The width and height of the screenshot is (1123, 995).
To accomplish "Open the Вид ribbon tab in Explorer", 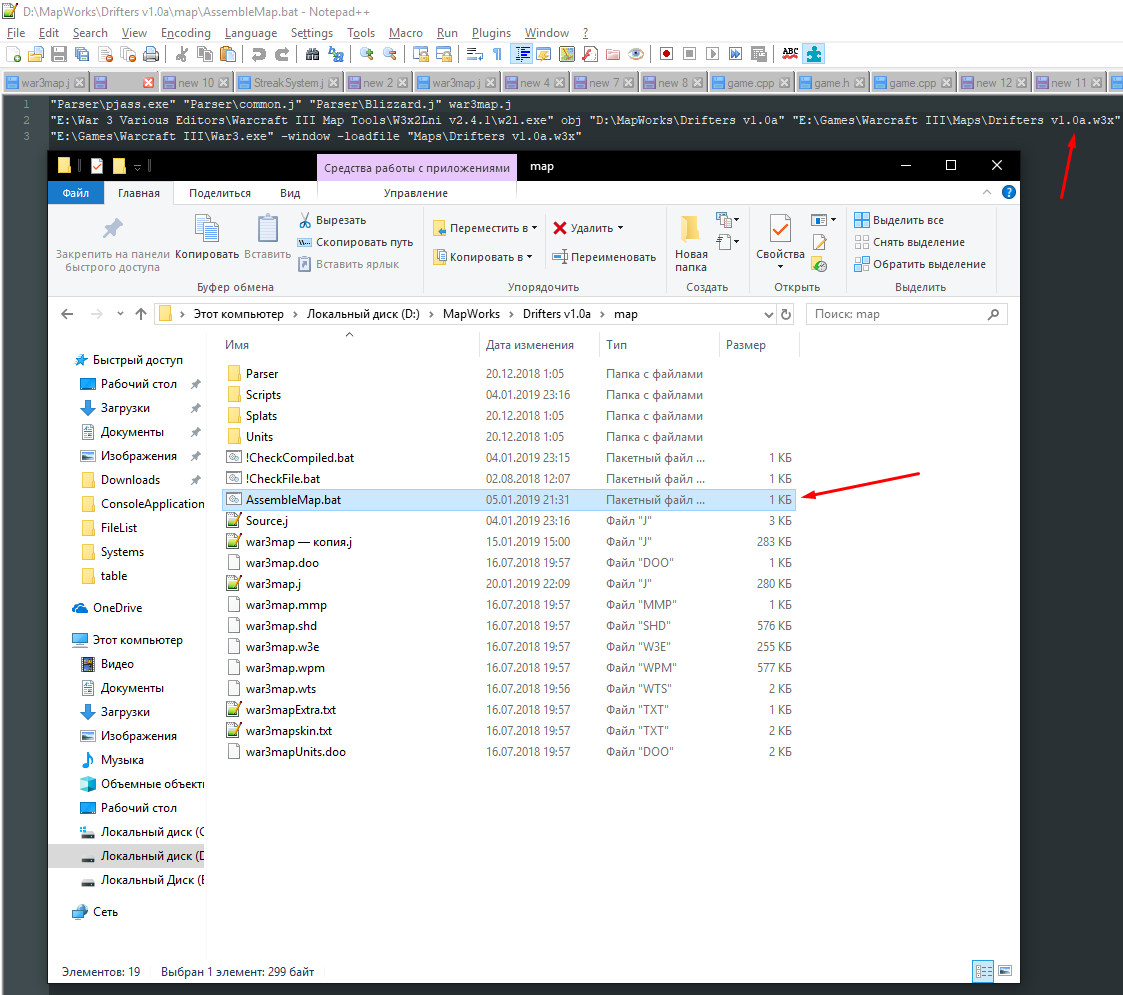I will (x=290, y=193).
